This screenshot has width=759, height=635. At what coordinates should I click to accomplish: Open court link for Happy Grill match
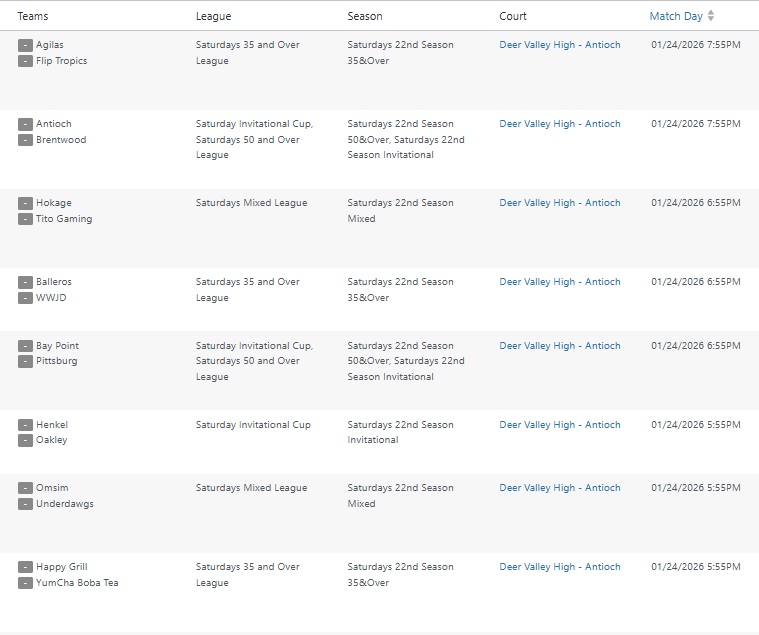click(x=559, y=567)
